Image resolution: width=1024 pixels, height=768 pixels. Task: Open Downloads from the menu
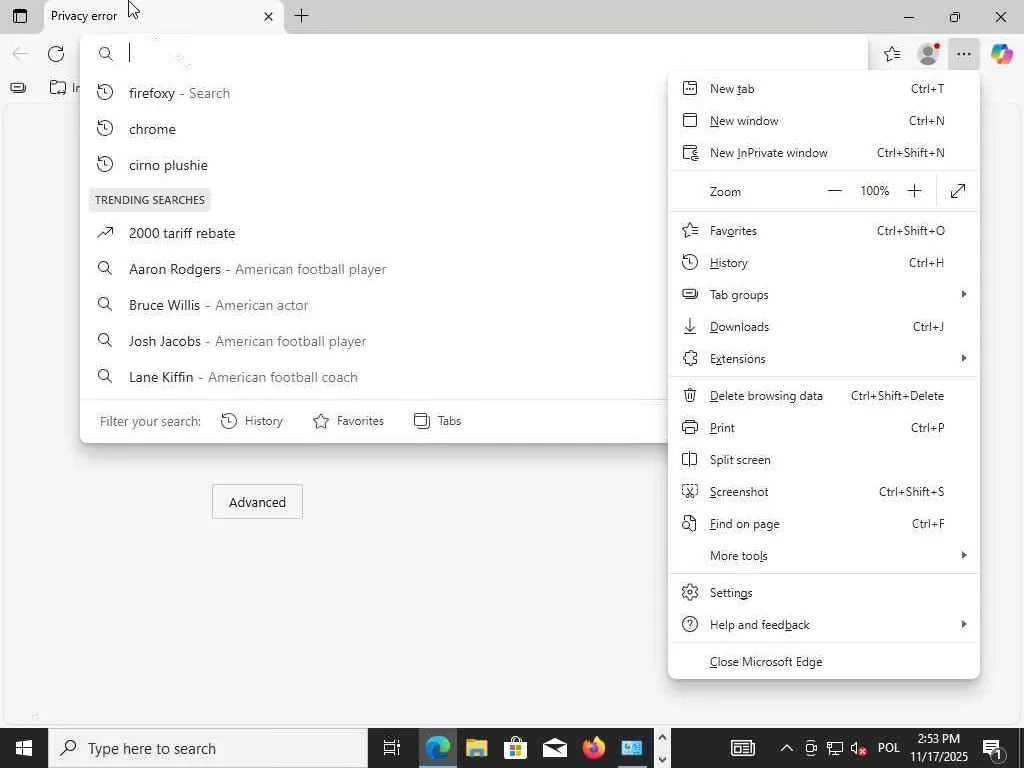click(x=824, y=327)
